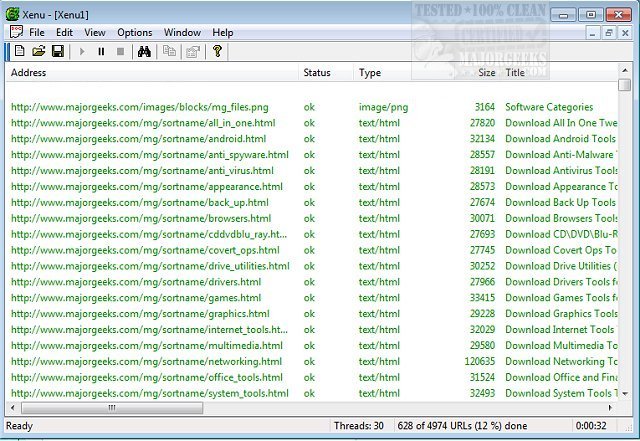The height and width of the screenshot is (441, 640).
Task: Click the size value 120635
Action: (480, 361)
